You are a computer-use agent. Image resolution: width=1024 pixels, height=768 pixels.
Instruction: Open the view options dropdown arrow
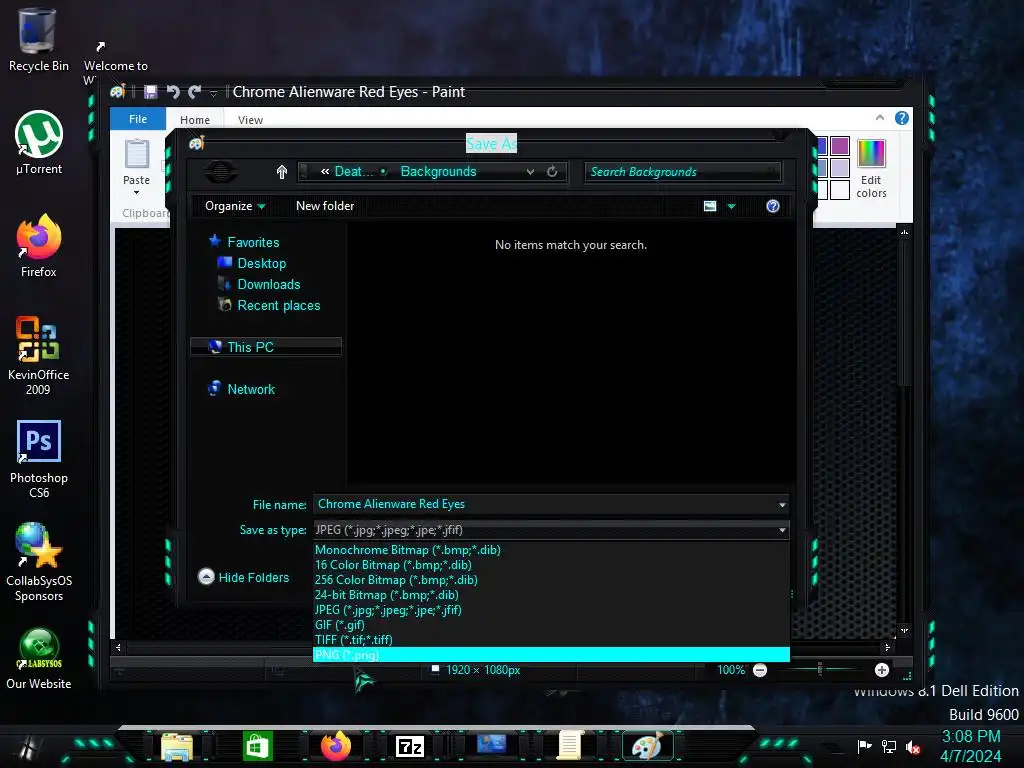pos(731,206)
